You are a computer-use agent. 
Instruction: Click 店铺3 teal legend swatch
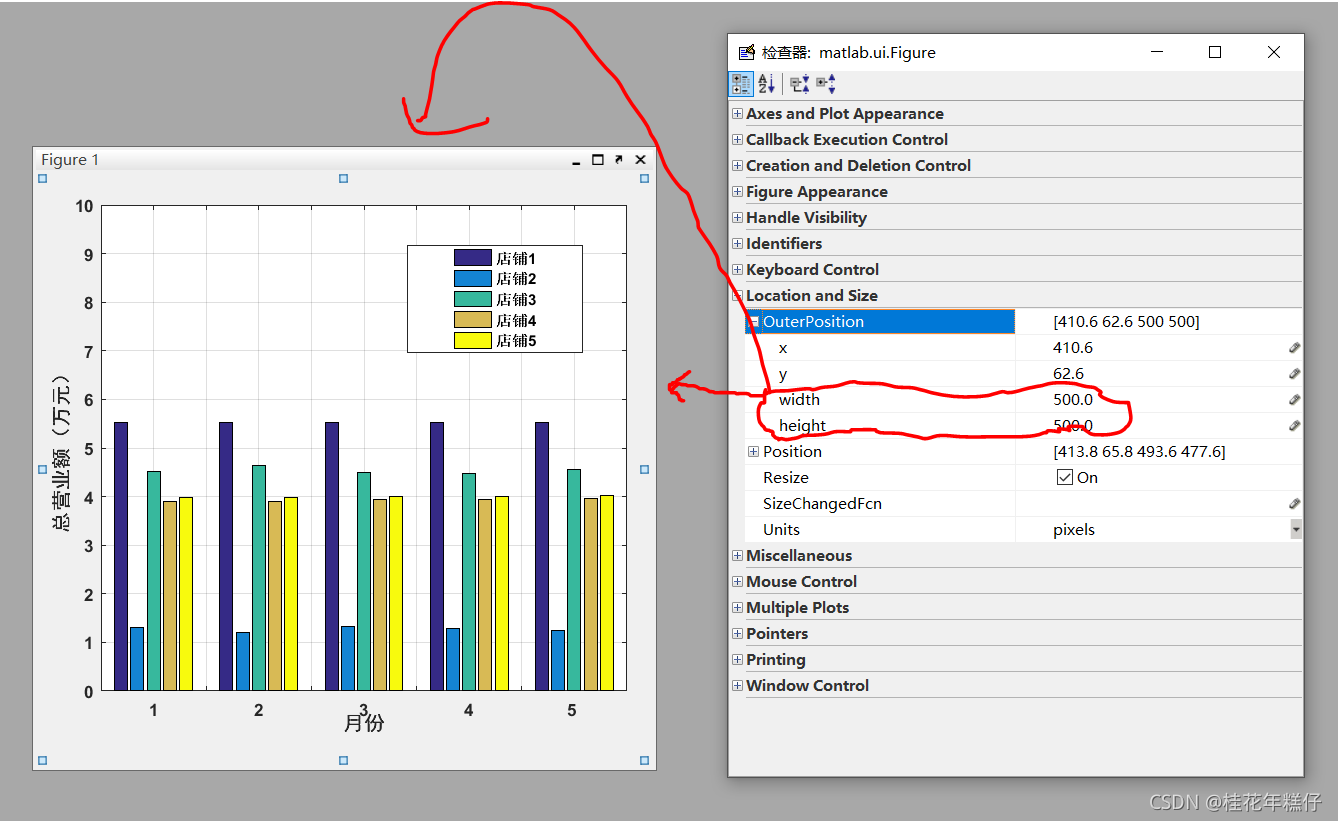[472, 299]
